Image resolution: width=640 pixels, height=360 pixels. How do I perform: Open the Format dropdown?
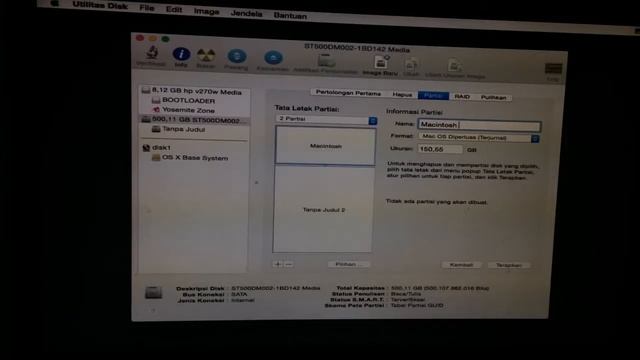click(479, 138)
